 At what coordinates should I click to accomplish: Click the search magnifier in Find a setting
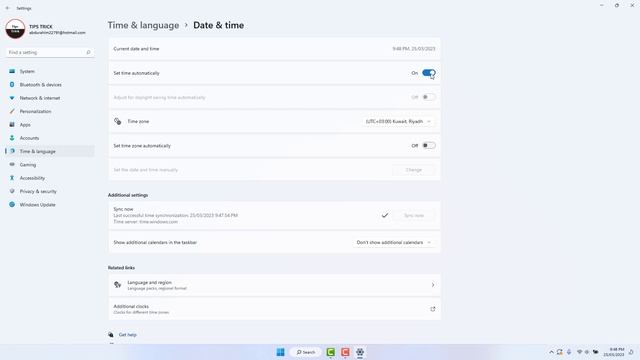[88, 52]
